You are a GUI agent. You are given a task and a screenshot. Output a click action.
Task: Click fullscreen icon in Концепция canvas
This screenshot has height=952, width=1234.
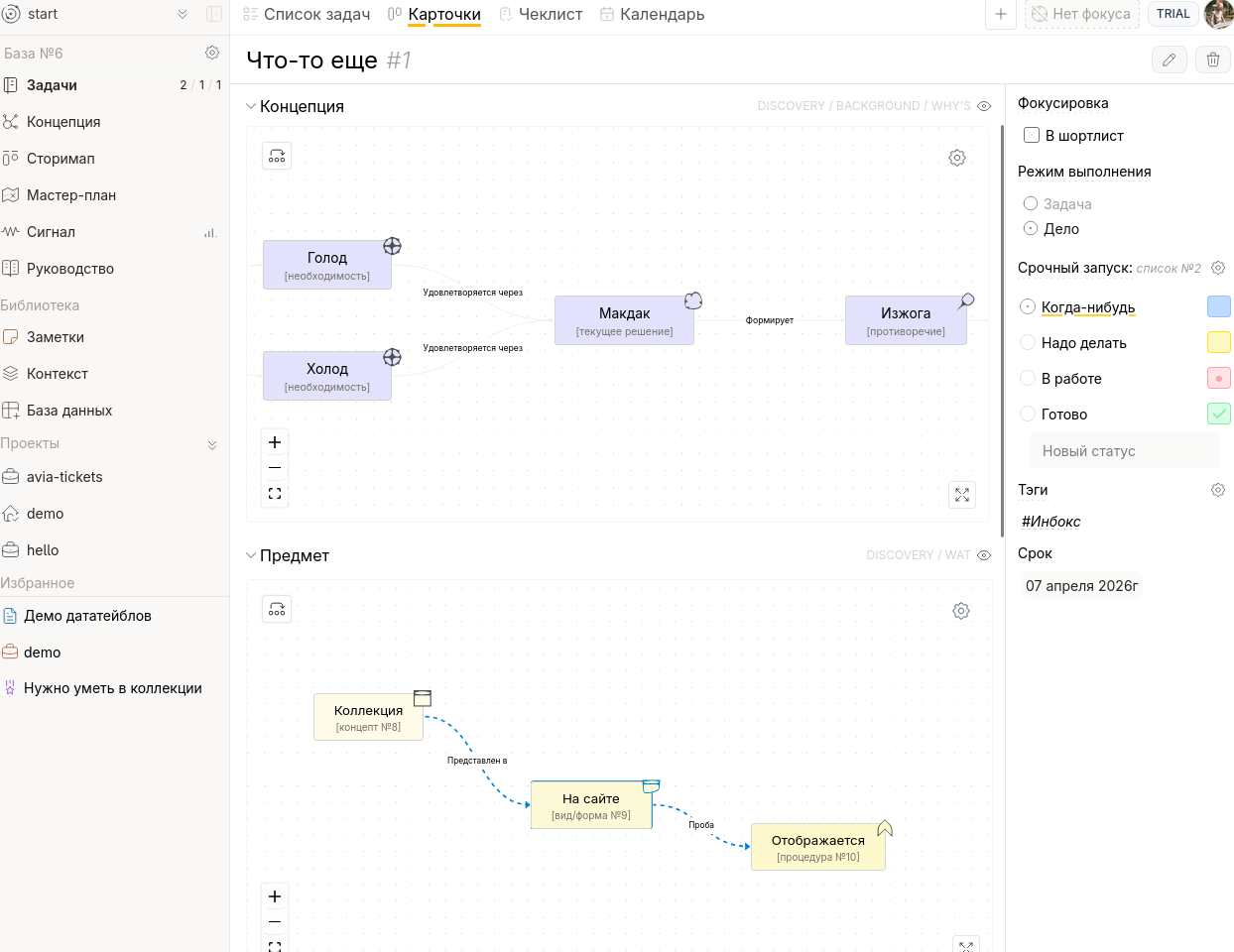pos(961,495)
